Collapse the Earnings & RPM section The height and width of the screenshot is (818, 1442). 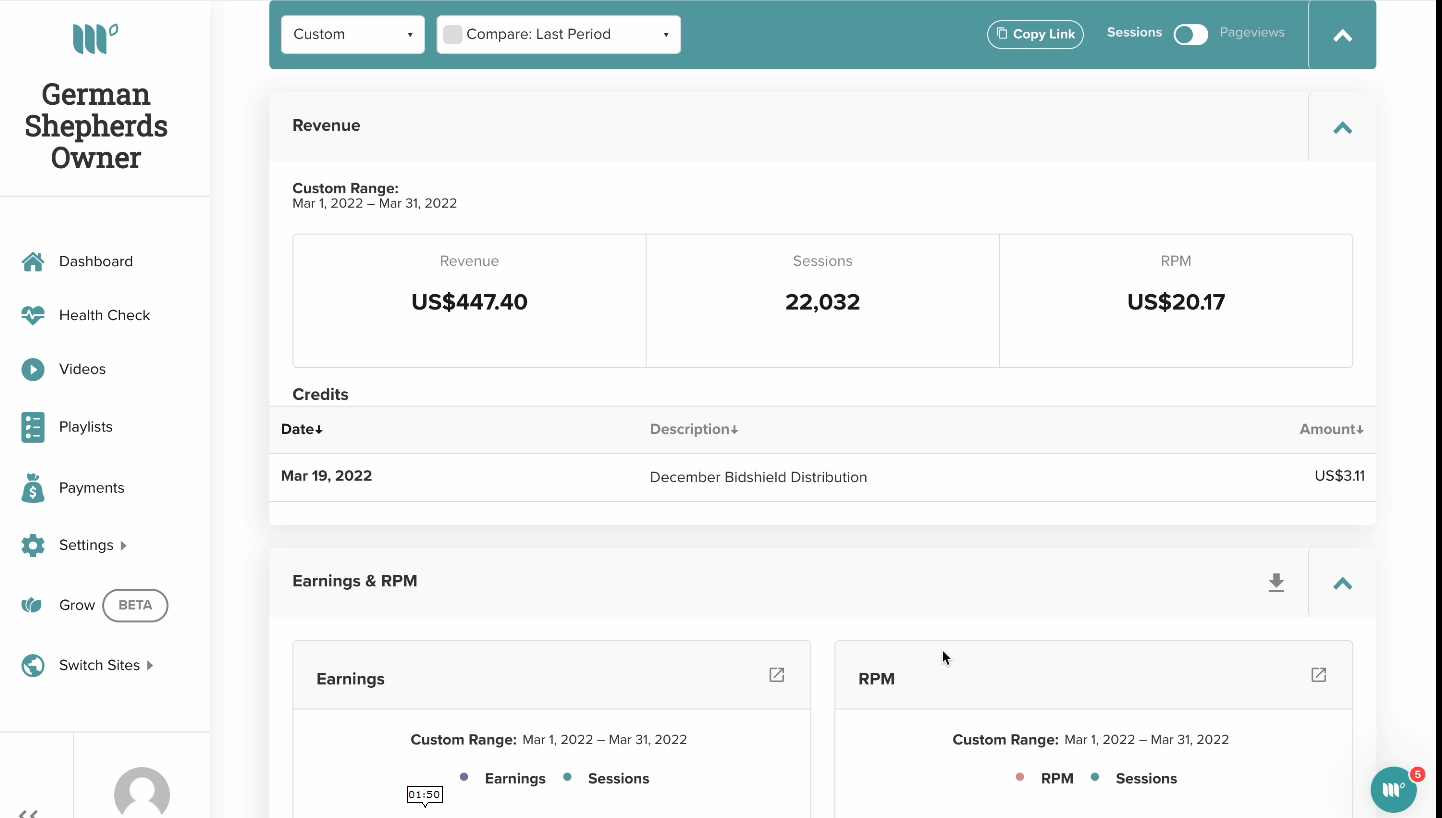tap(1342, 583)
